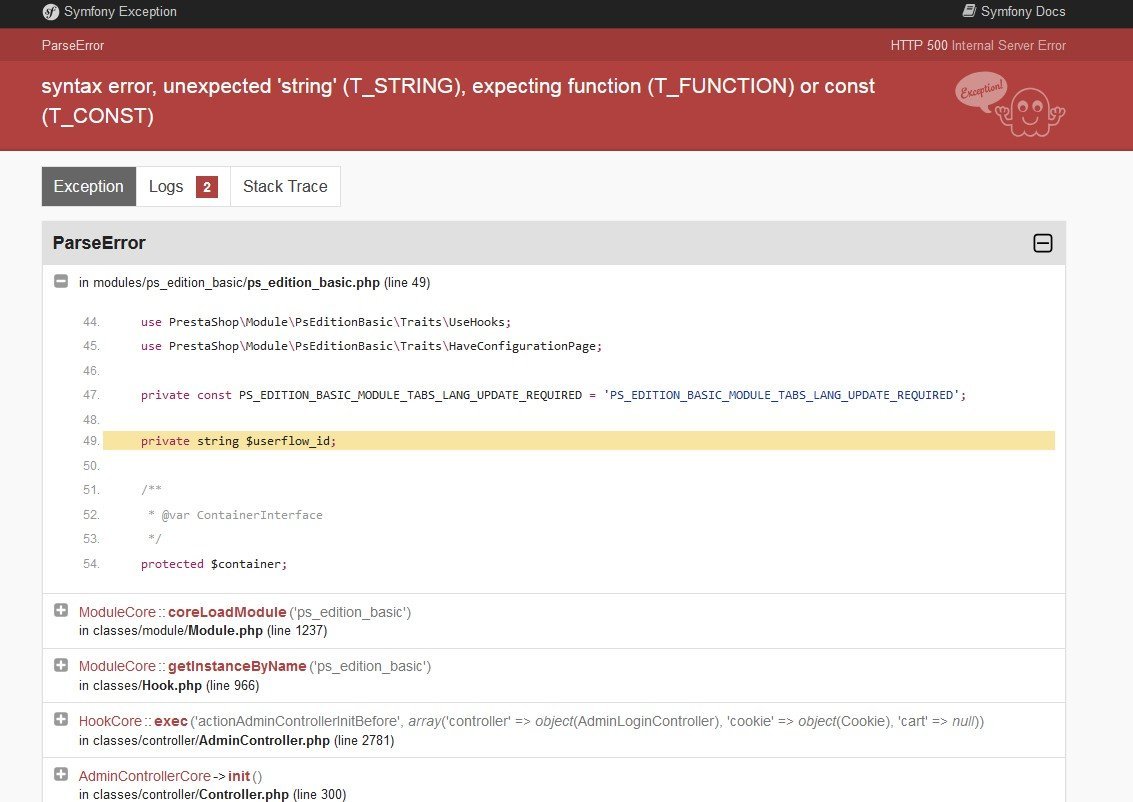Screen dimensions: 1133x802
Task: Switch to the Logs tab
Action: (x=183, y=186)
